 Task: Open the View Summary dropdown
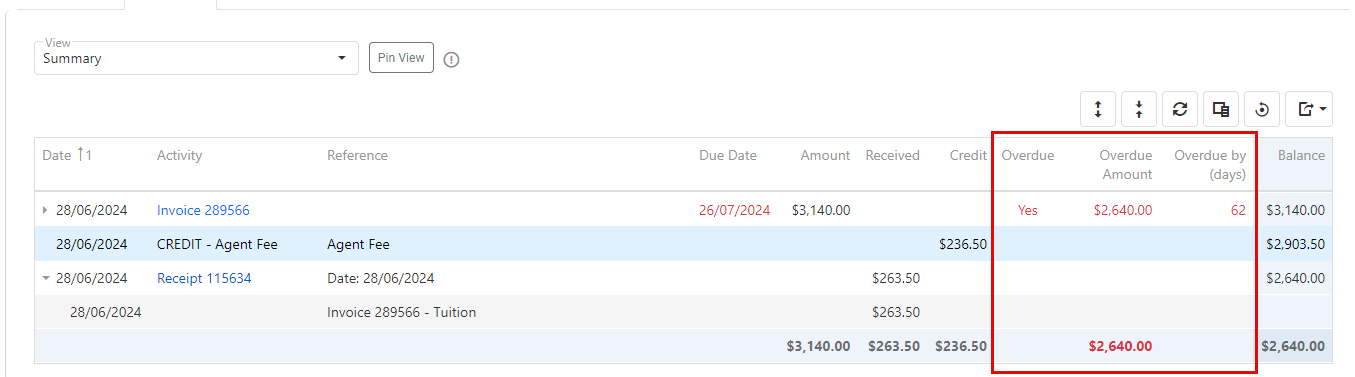point(196,58)
